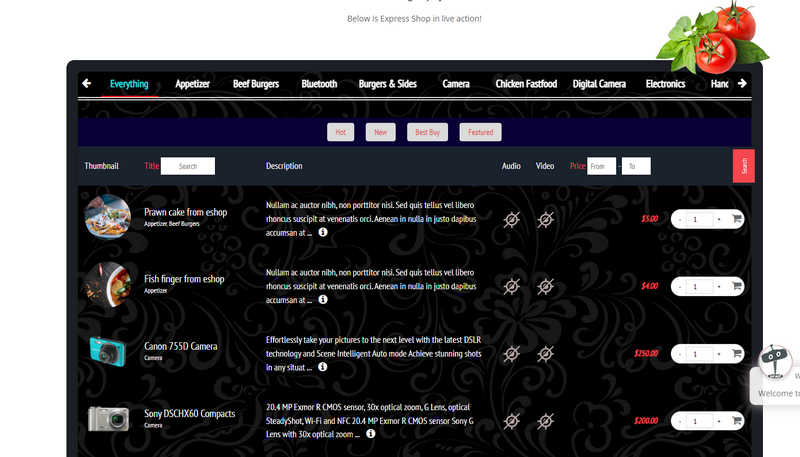
Task: Click the Appetizer category under Fish finger
Action: [156, 291]
